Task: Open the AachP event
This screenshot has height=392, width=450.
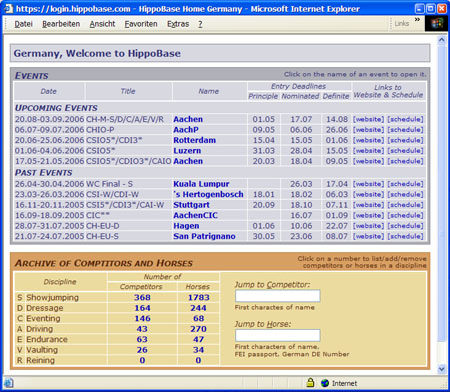Action: [186, 130]
